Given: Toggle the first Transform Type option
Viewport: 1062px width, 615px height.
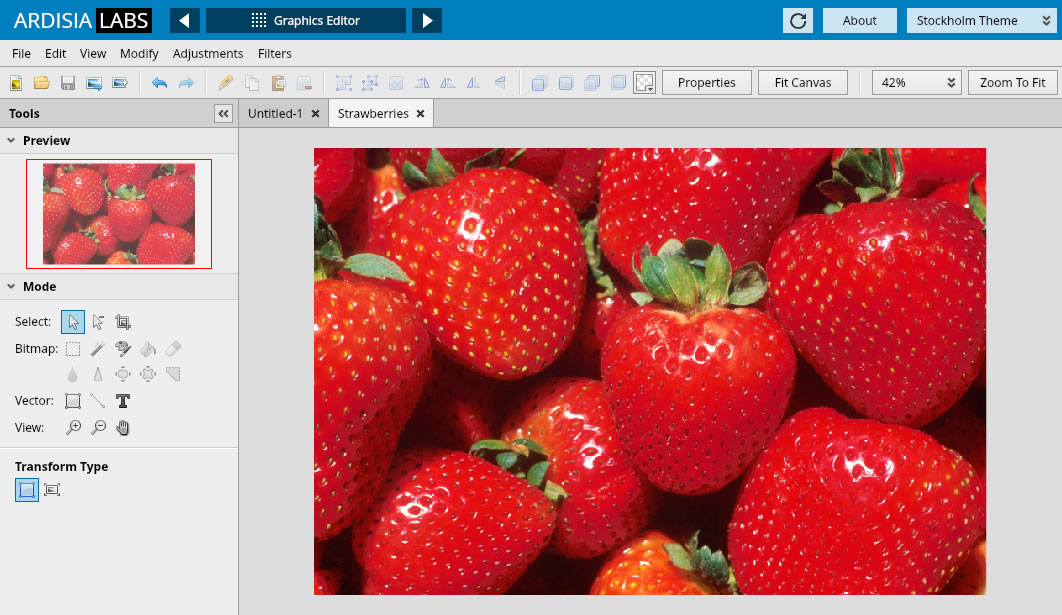Looking at the screenshot, I should click(27, 490).
